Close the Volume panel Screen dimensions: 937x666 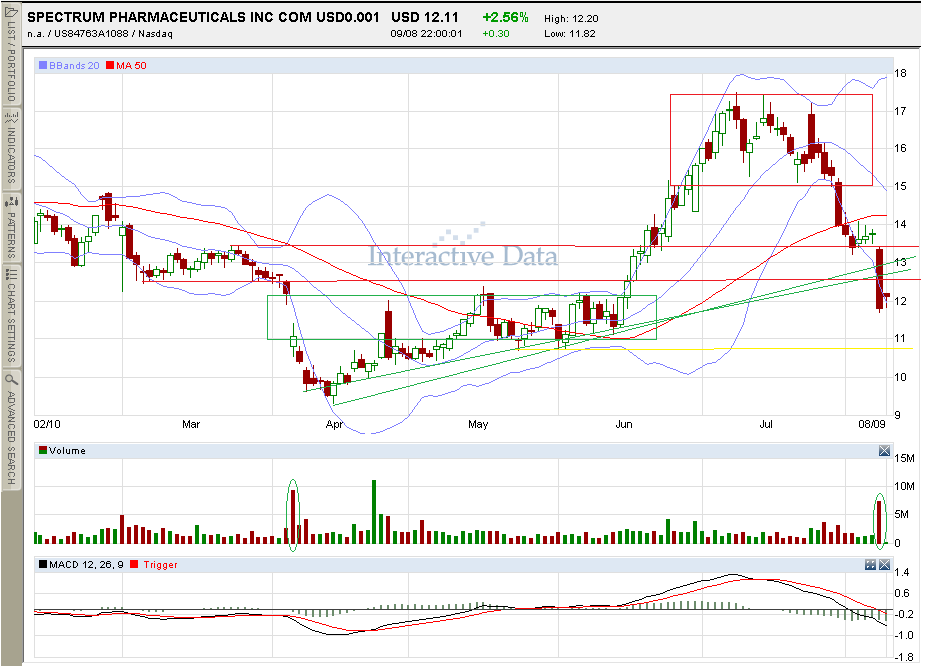tap(884, 451)
